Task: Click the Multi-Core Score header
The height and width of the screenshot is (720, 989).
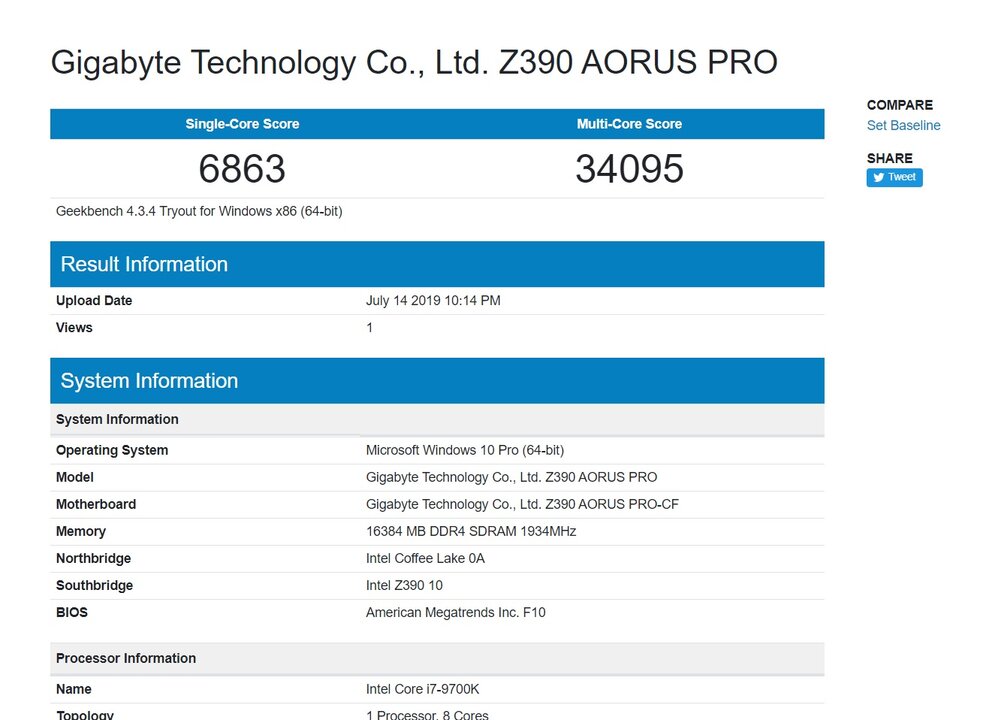Action: coord(629,124)
